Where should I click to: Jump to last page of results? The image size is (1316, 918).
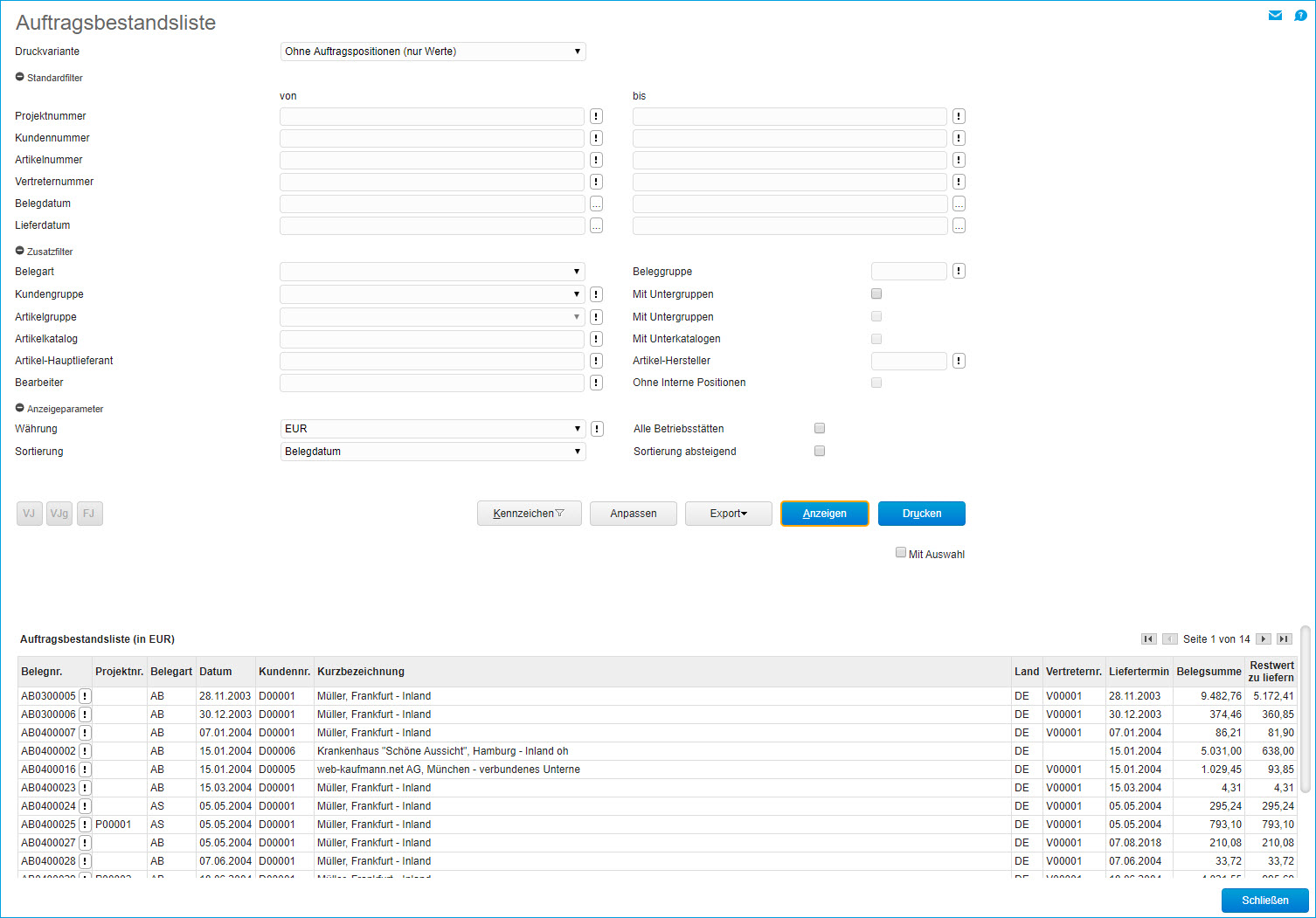click(x=1284, y=639)
